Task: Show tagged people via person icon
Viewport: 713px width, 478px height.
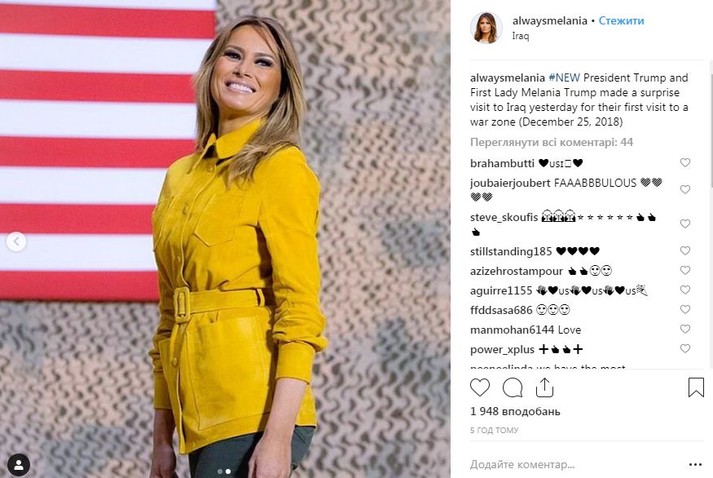Action: [x=19, y=465]
